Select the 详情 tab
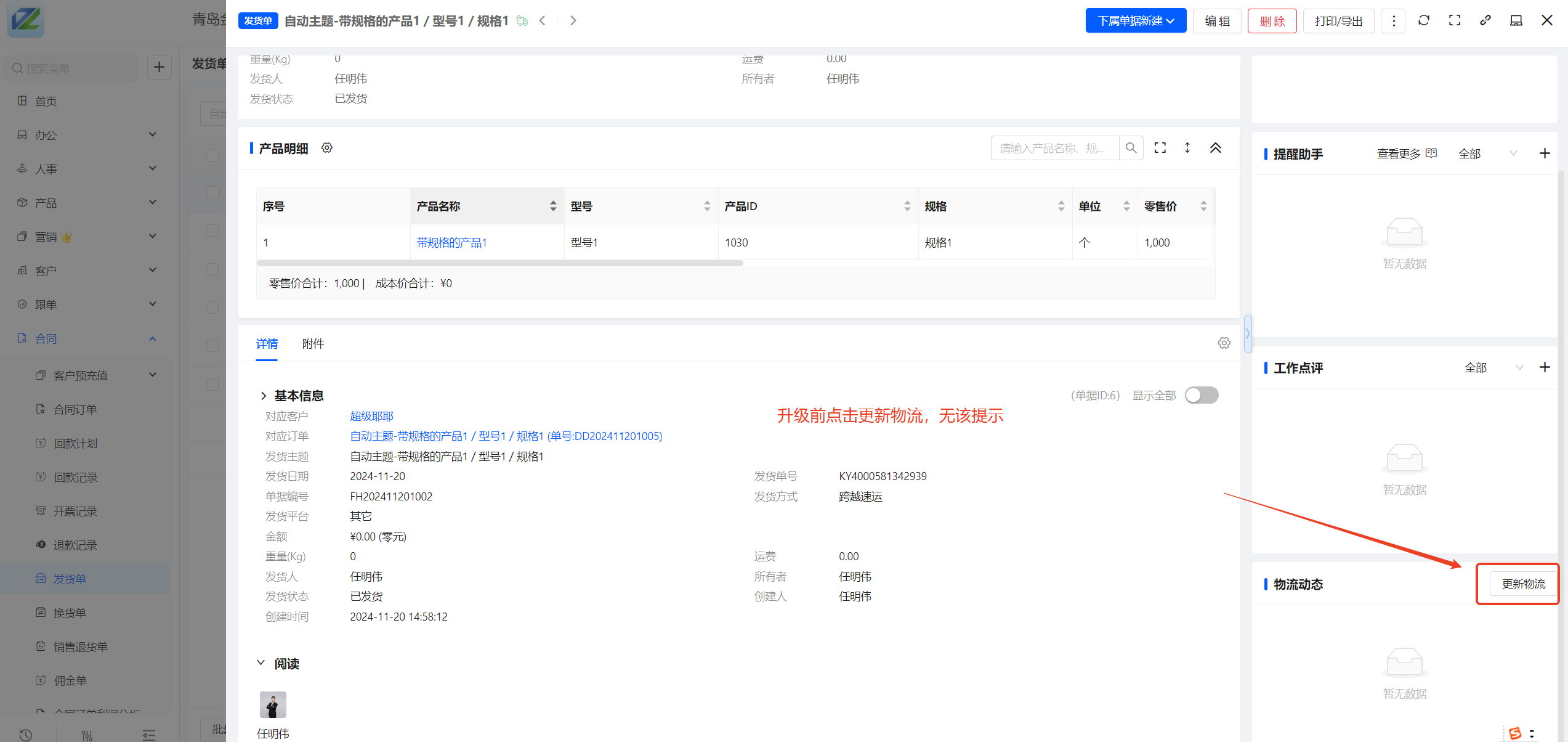This screenshot has height=742, width=1568. click(x=267, y=343)
